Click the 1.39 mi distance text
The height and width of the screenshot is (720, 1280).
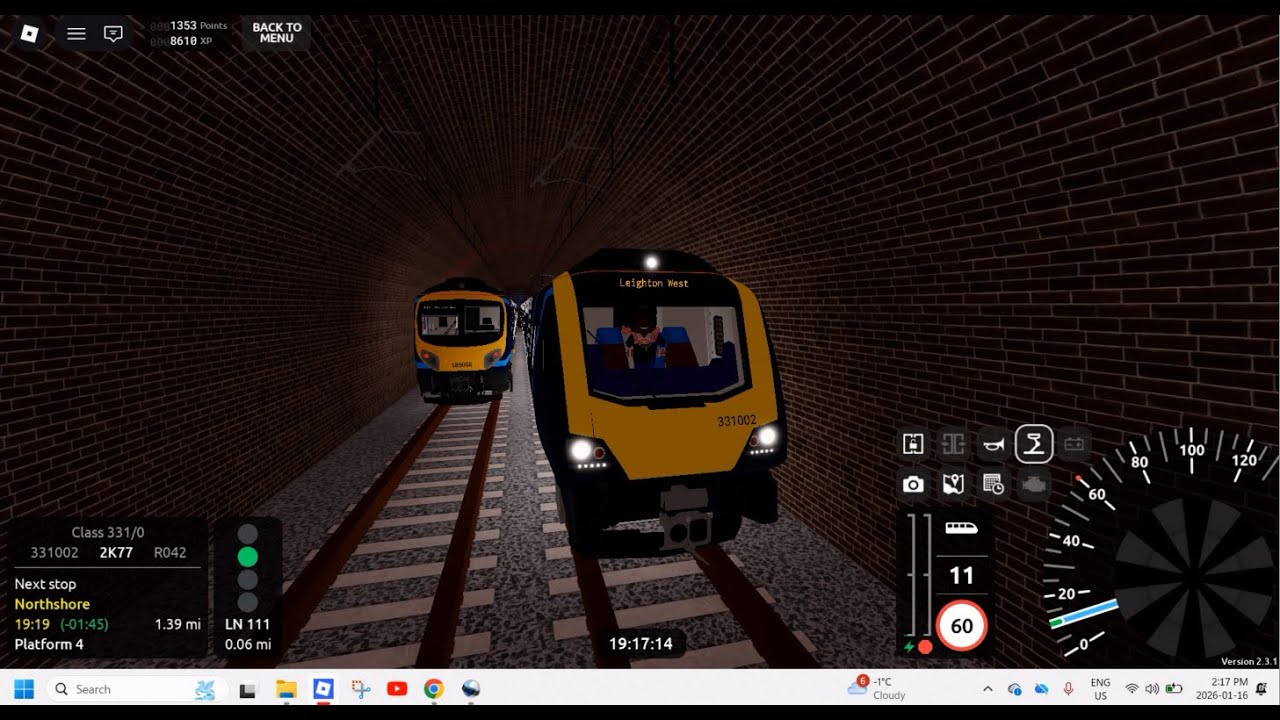coord(178,624)
